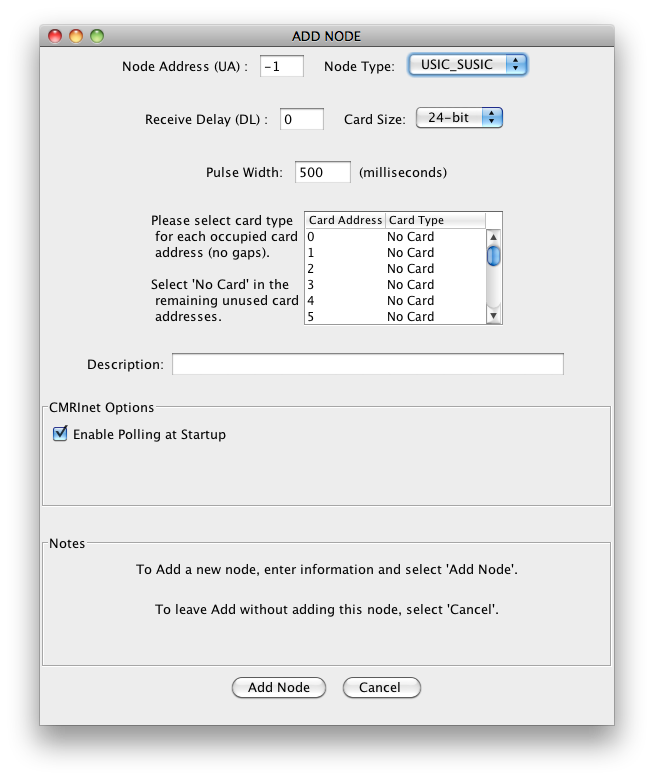Click the Card Type column header
This screenshot has height=780, width=654.
tap(434, 220)
